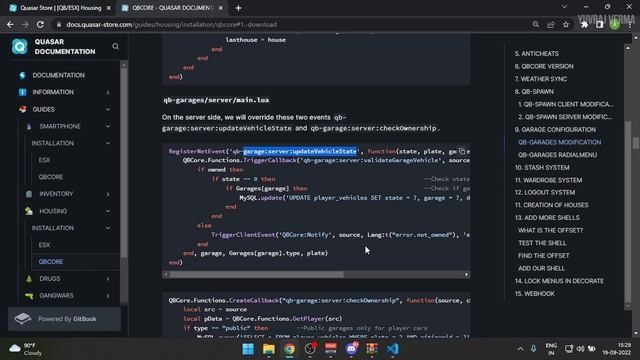Select the QBCORE Quasar Documentation tab
Viewport: 640px width, 360px height.
coord(172,8)
